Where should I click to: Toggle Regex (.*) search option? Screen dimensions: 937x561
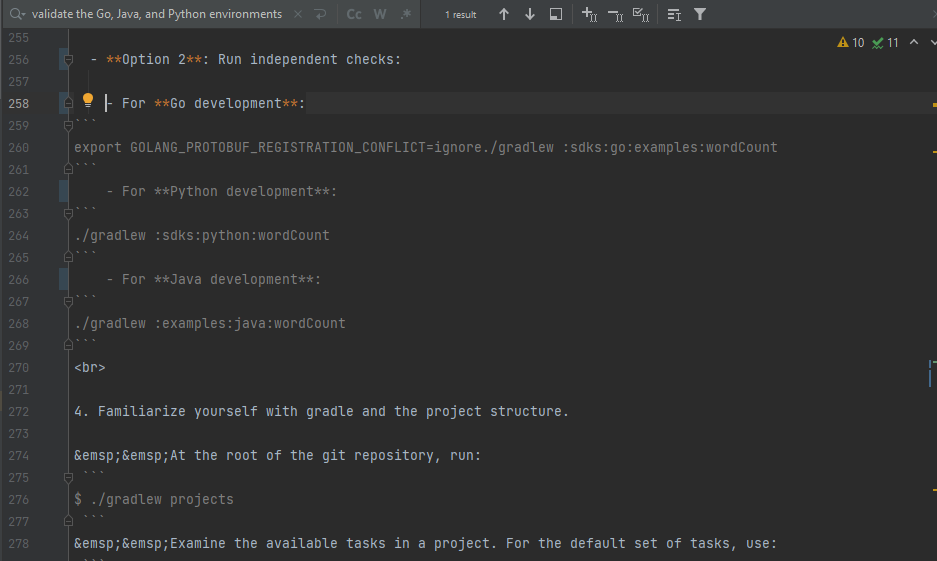click(406, 14)
